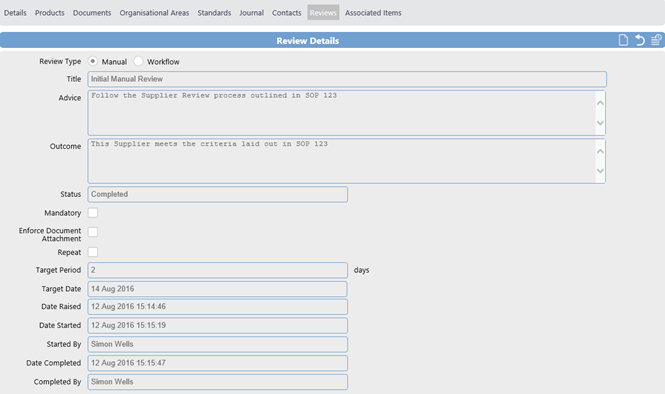Select the Manual review type radio button
This screenshot has height=394, width=665.
[92, 61]
